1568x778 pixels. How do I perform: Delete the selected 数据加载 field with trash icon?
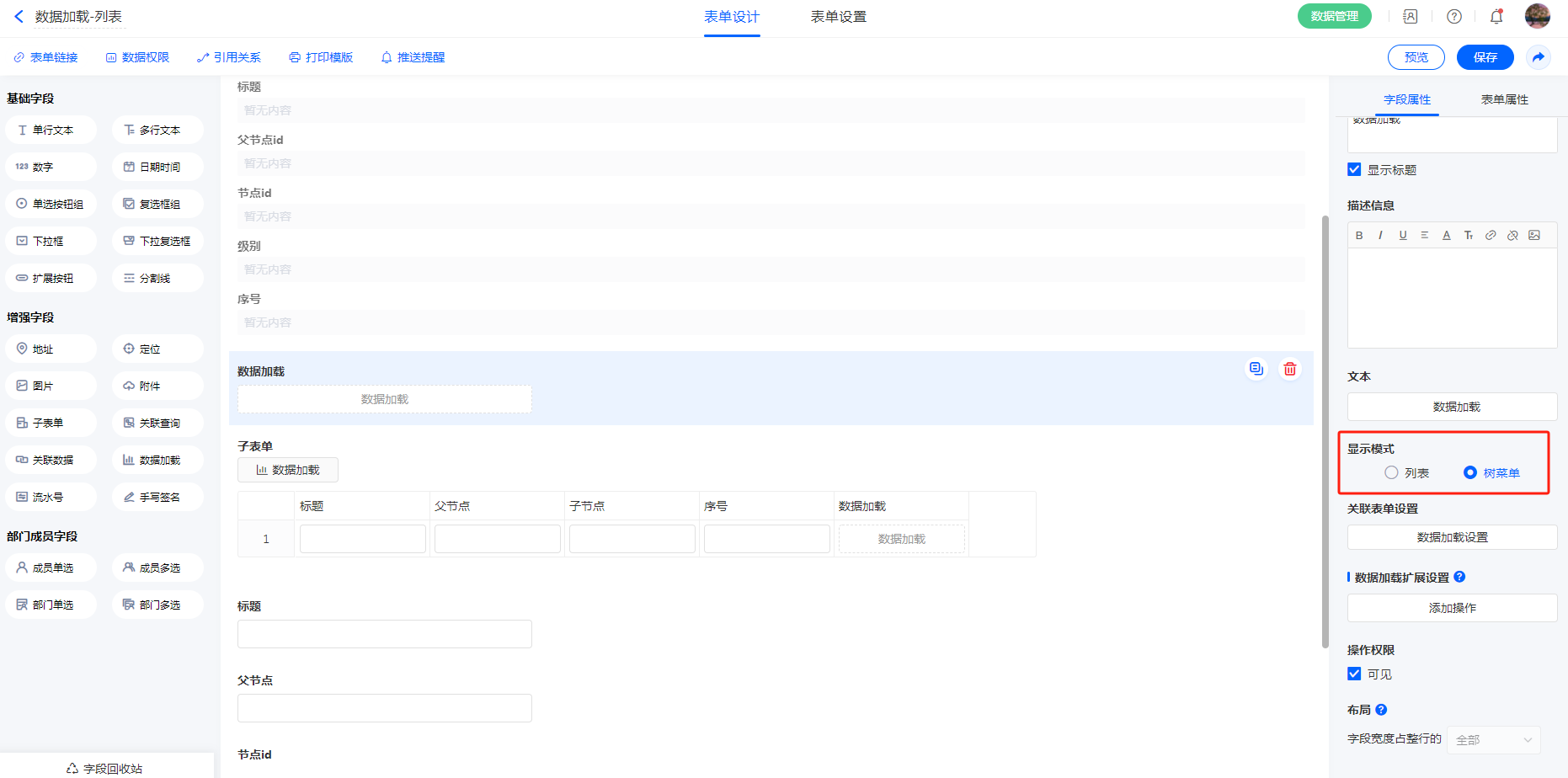[x=1289, y=369]
